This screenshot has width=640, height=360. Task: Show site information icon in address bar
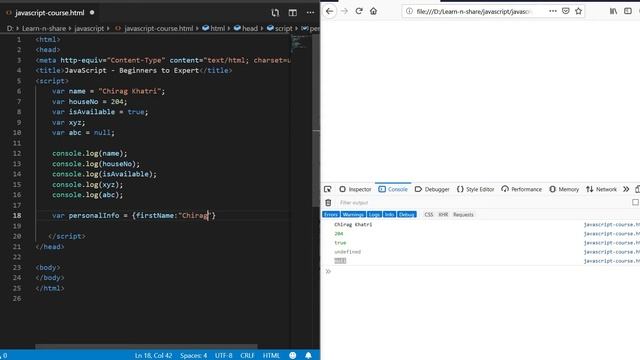(x=409, y=11)
